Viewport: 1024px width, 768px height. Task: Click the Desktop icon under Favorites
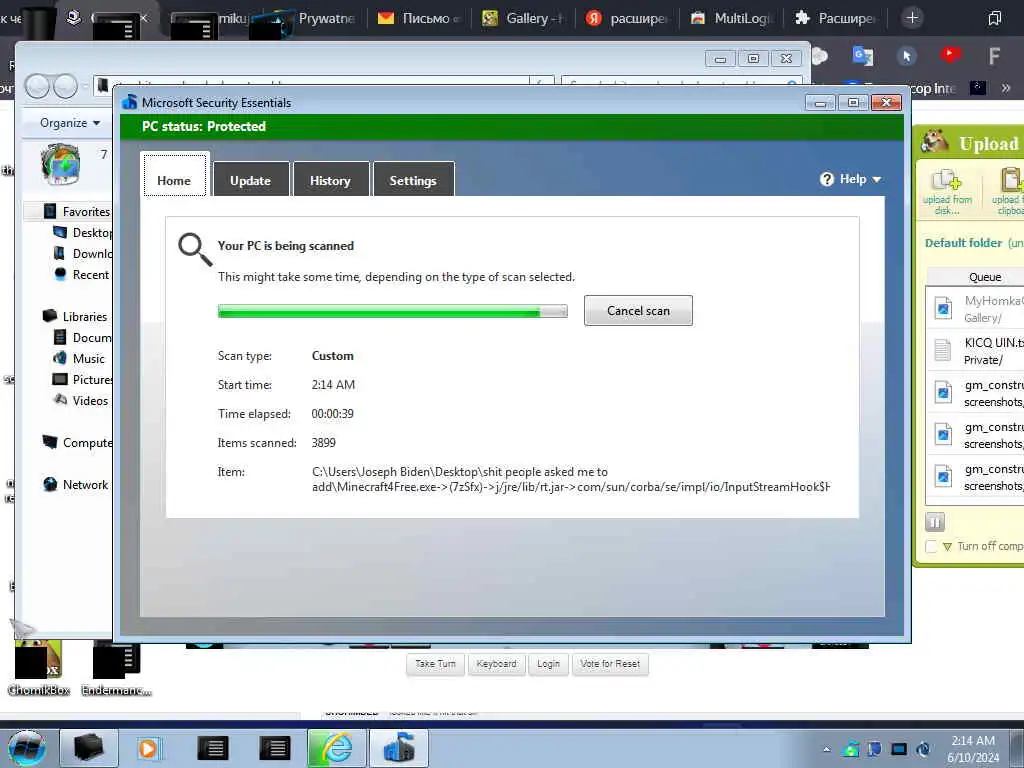[60, 232]
